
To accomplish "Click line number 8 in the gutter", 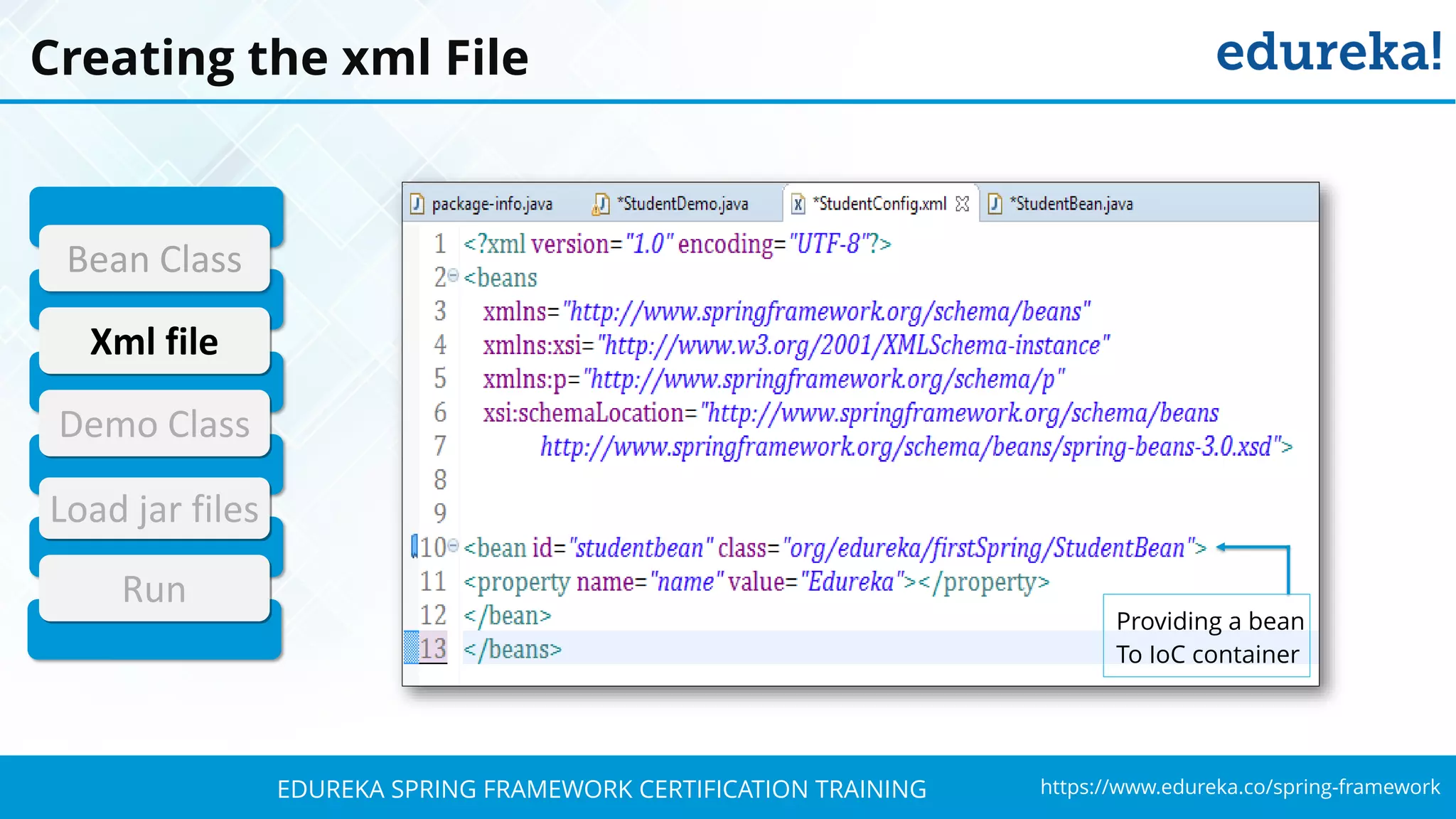I will (x=440, y=480).
